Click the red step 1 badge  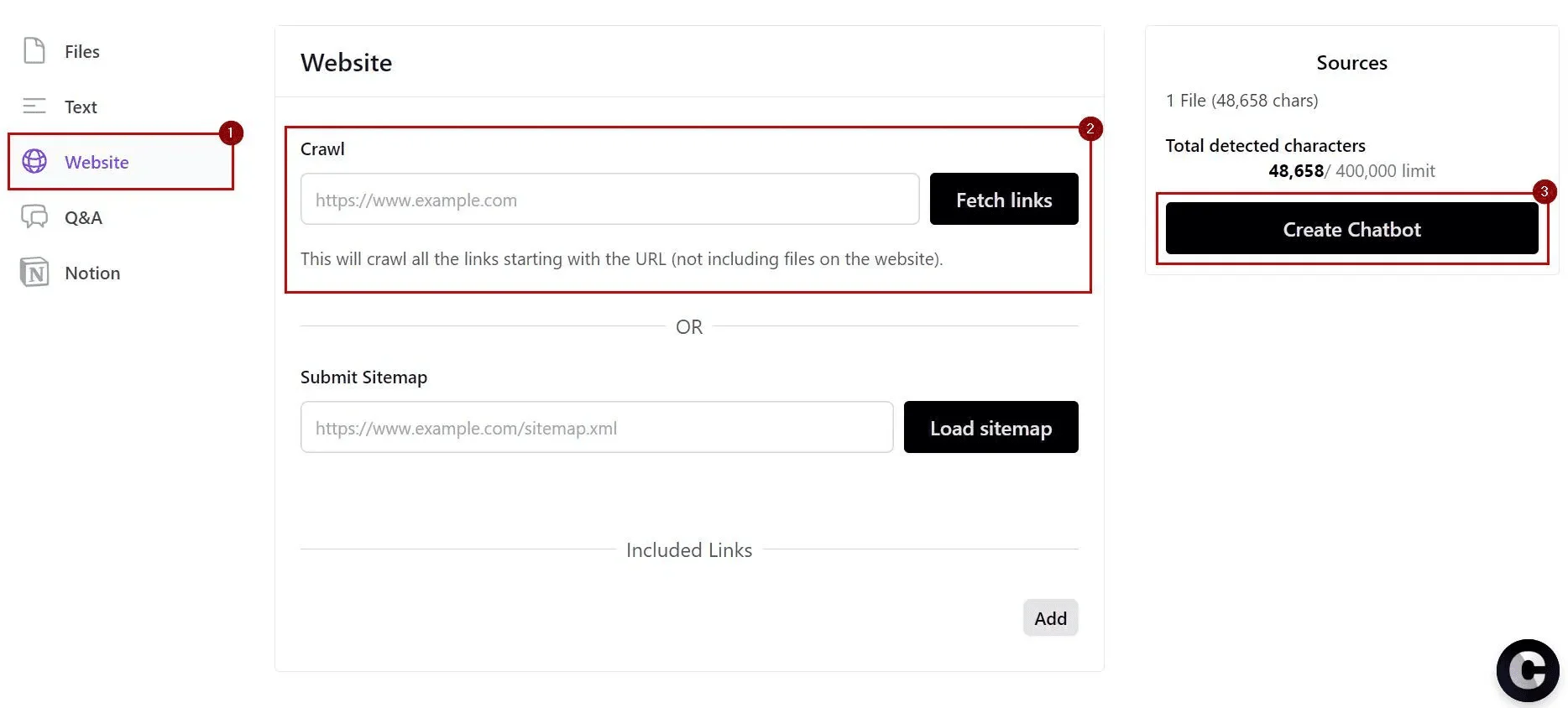coord(231,133)
